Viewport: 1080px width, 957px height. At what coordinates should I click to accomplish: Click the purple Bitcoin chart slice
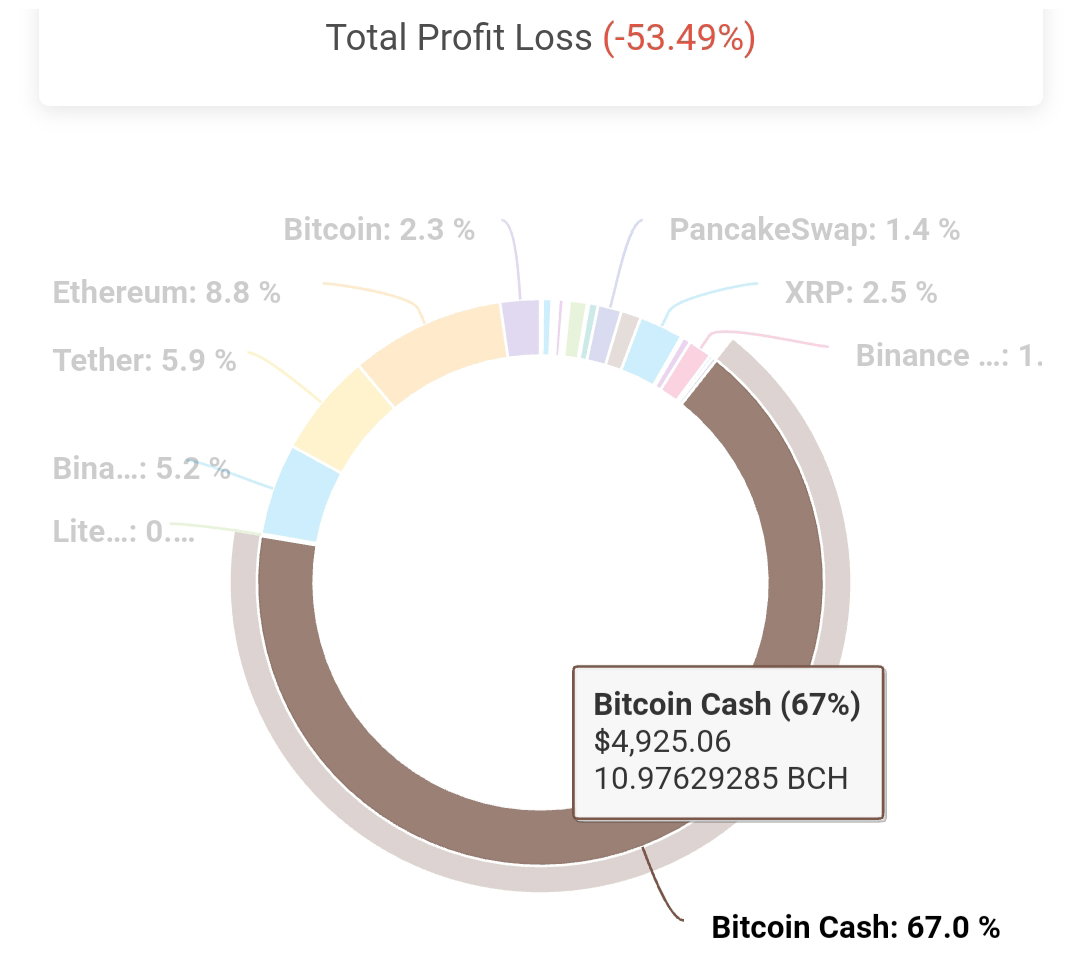coord(521,329)
